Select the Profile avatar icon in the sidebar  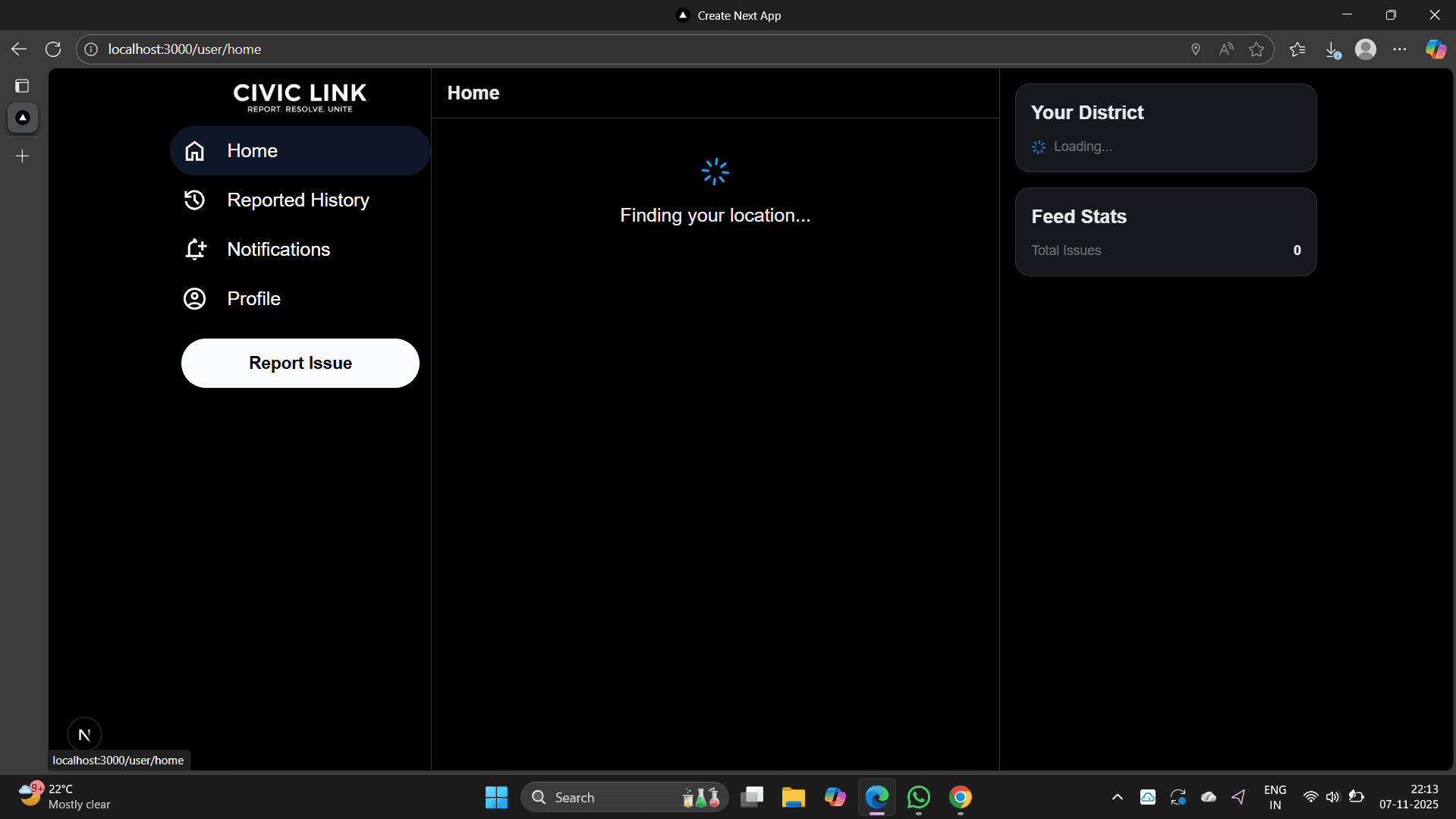click(x=194, y=298)
